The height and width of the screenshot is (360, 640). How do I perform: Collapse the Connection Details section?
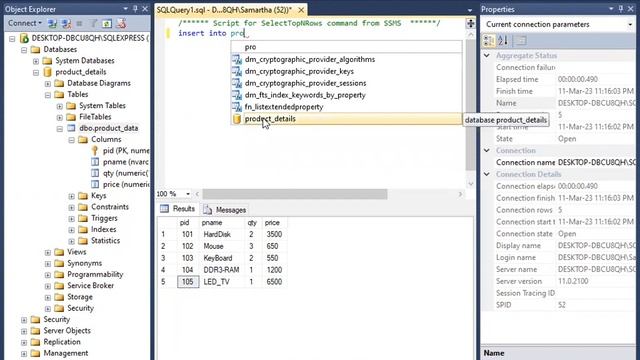click(x=487, y=174)
